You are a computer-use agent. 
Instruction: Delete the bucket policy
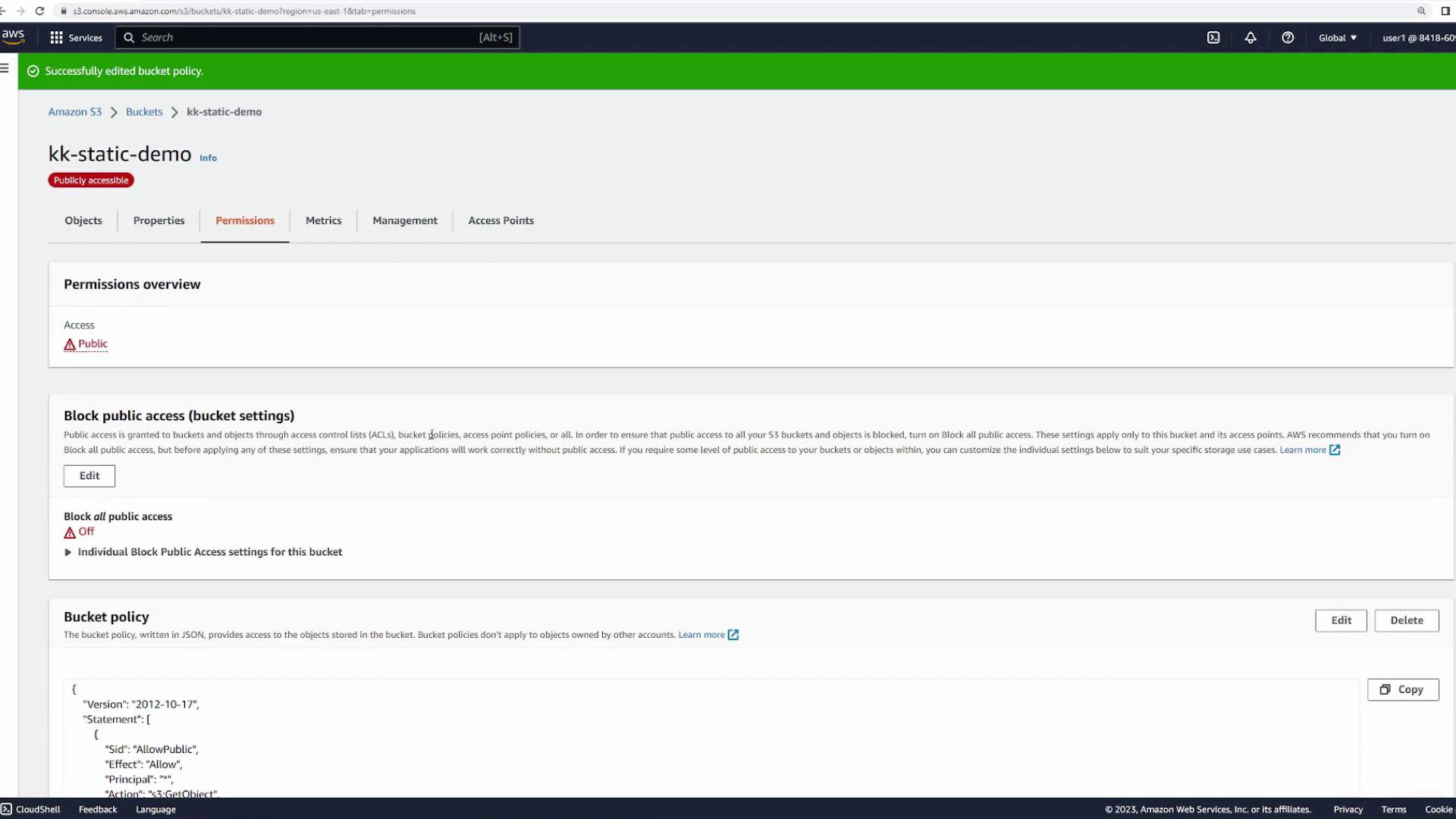[1406, 620]
